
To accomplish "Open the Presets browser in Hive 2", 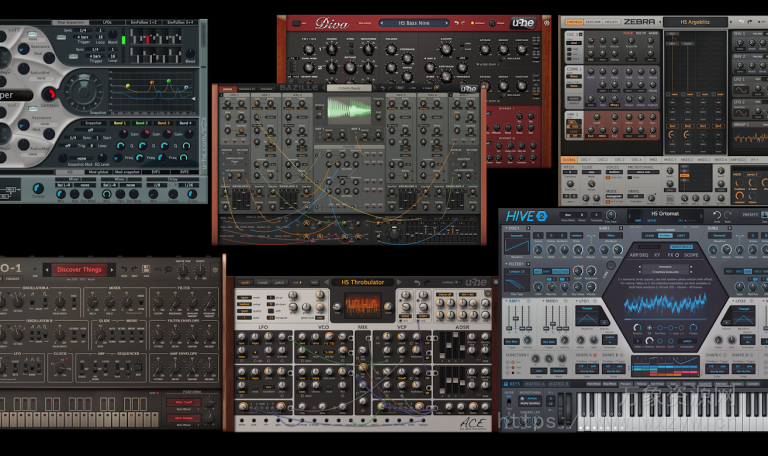I will 750,215.
